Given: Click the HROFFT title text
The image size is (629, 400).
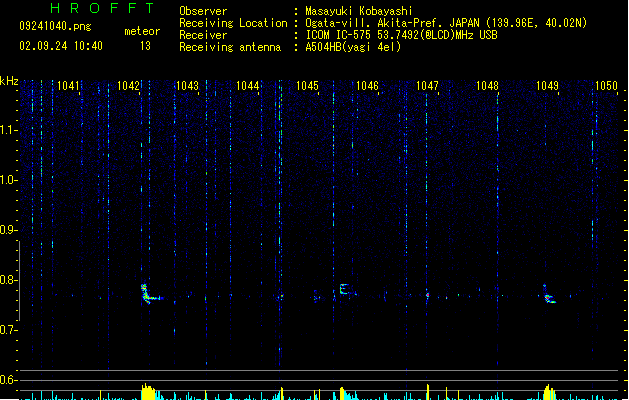Looking at the screenshot, I should click(x=102, y=8).
